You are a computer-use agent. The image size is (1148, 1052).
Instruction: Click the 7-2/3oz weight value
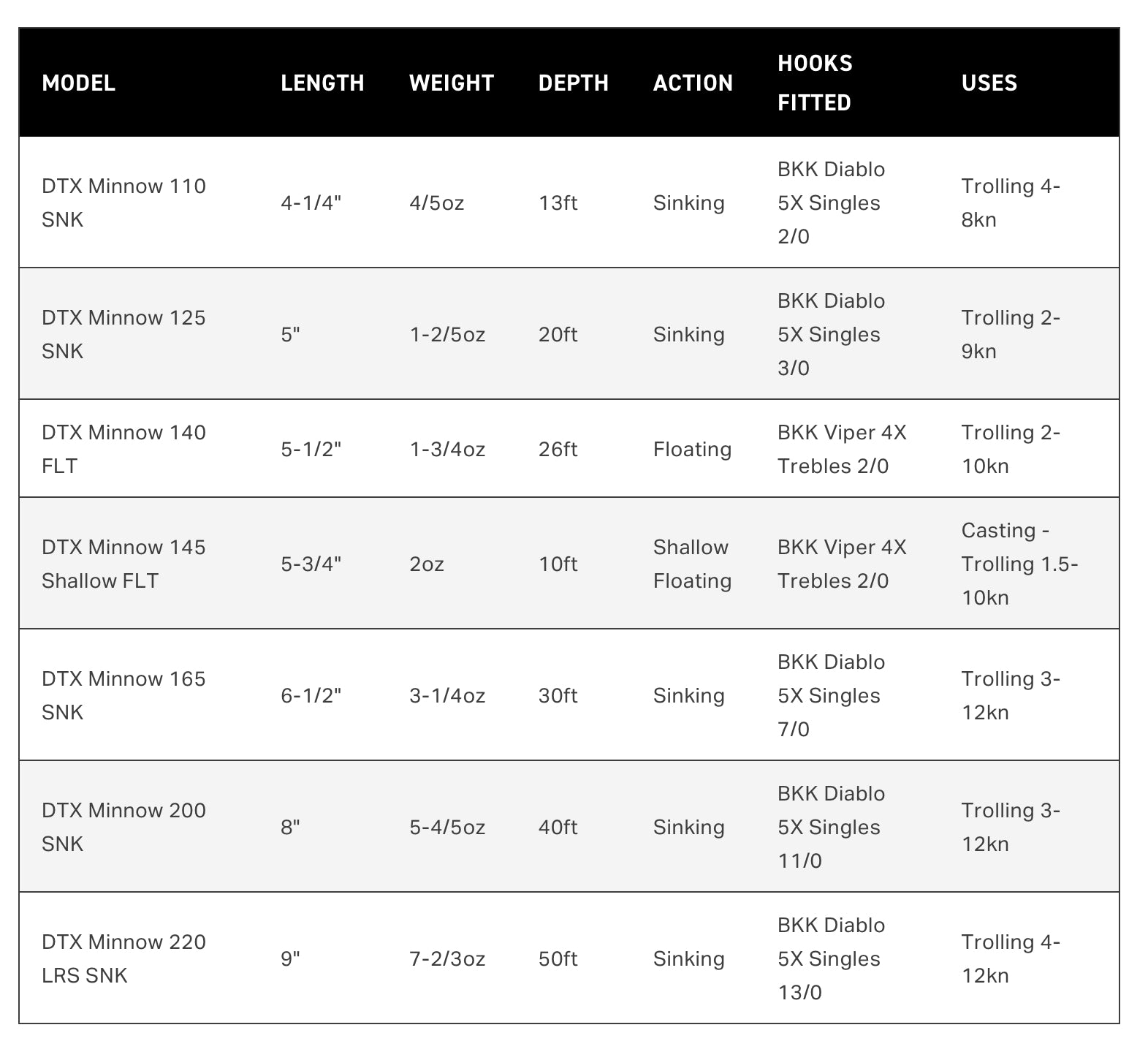(447, 958)
